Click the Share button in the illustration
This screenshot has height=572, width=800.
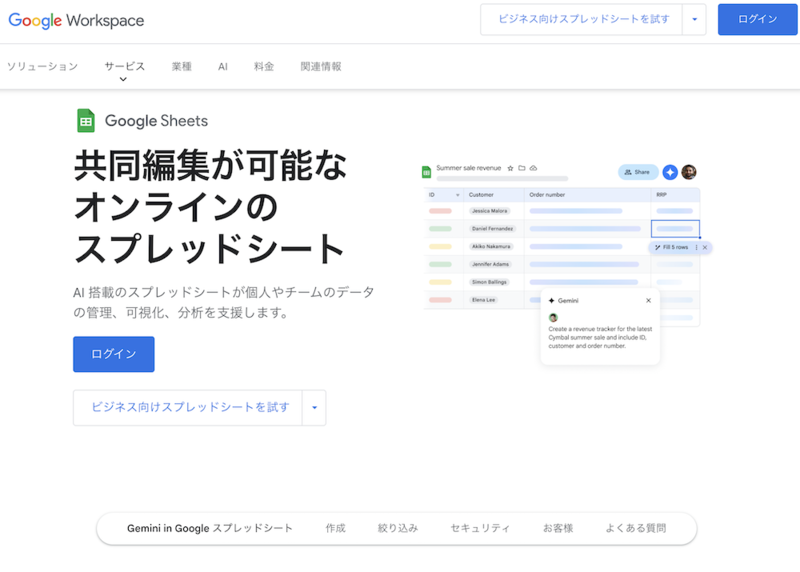(638, 172)
